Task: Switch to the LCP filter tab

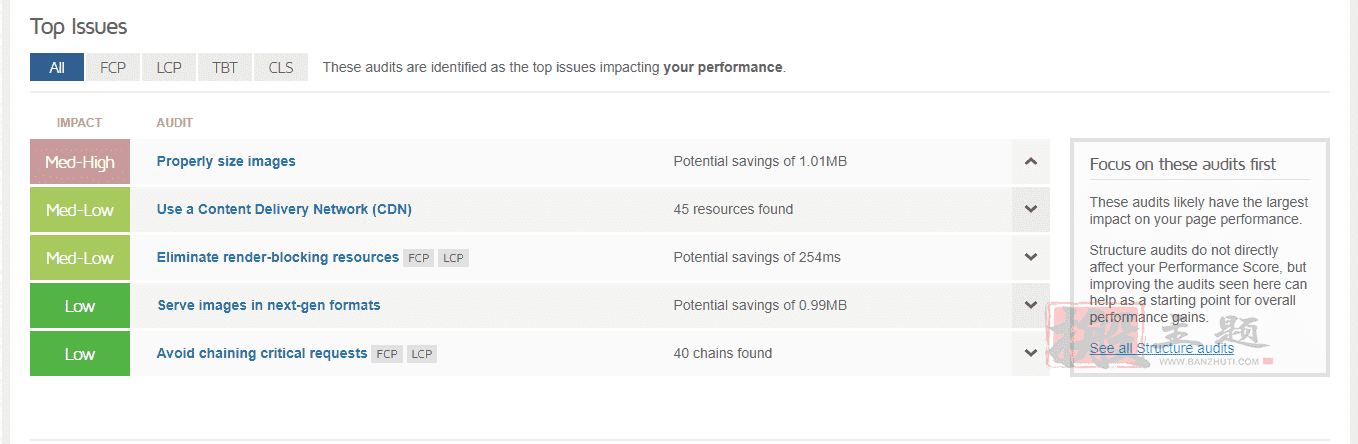Action: pyautogui.click(x=169, y=67)
